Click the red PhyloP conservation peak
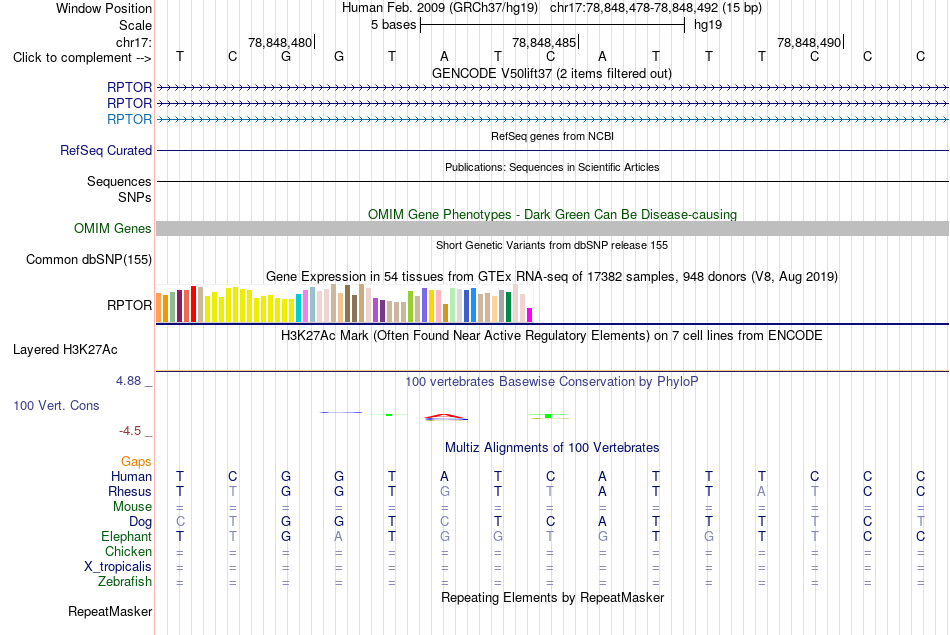950x635 pixels. (445, 416)
